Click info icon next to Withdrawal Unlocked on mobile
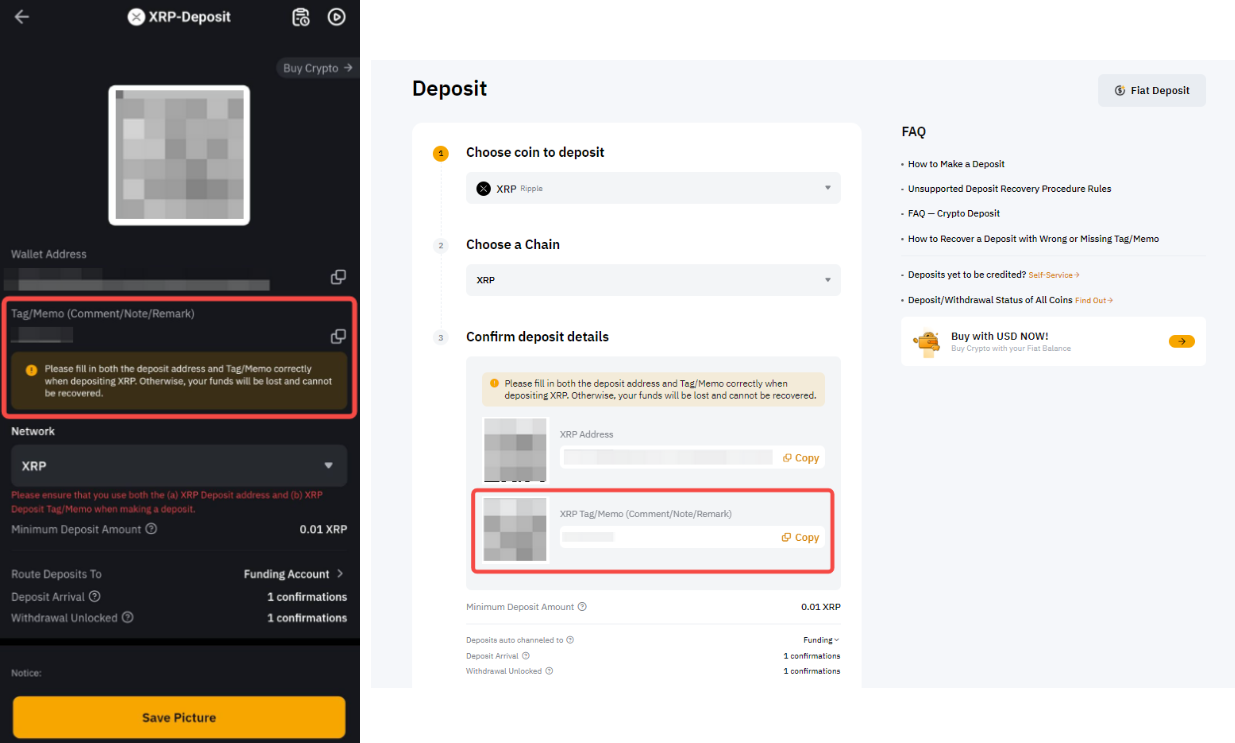 pos(127,618)
